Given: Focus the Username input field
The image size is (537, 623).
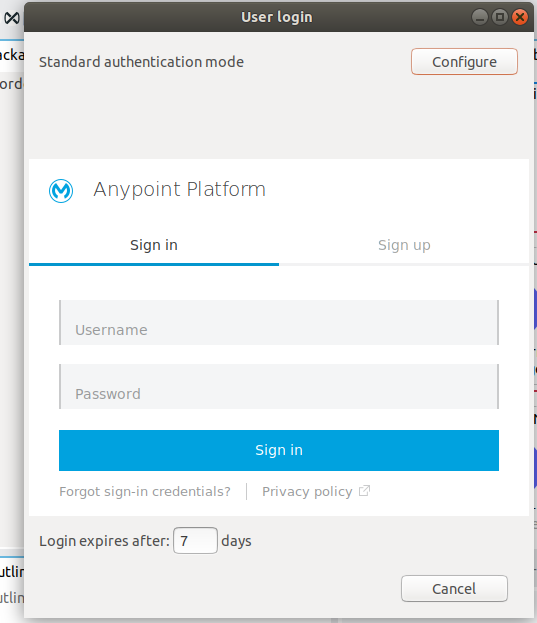Looking at the screenshot, I should pyautogui.click(x=279, y=323).
